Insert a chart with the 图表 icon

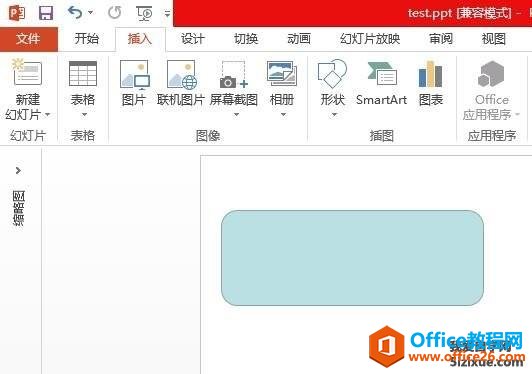[431, 73]
